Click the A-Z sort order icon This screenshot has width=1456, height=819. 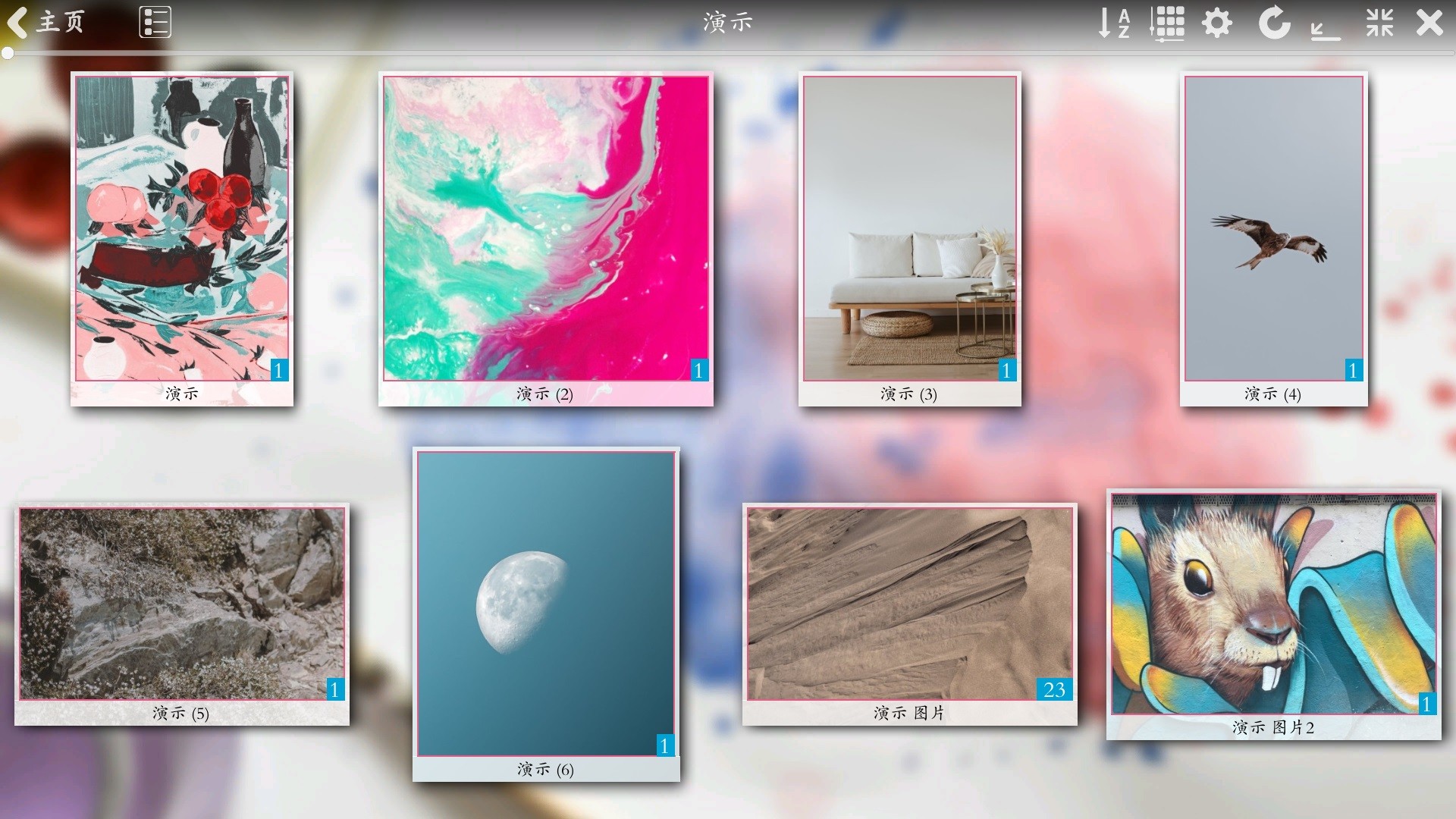click(x=1114, y=23)
